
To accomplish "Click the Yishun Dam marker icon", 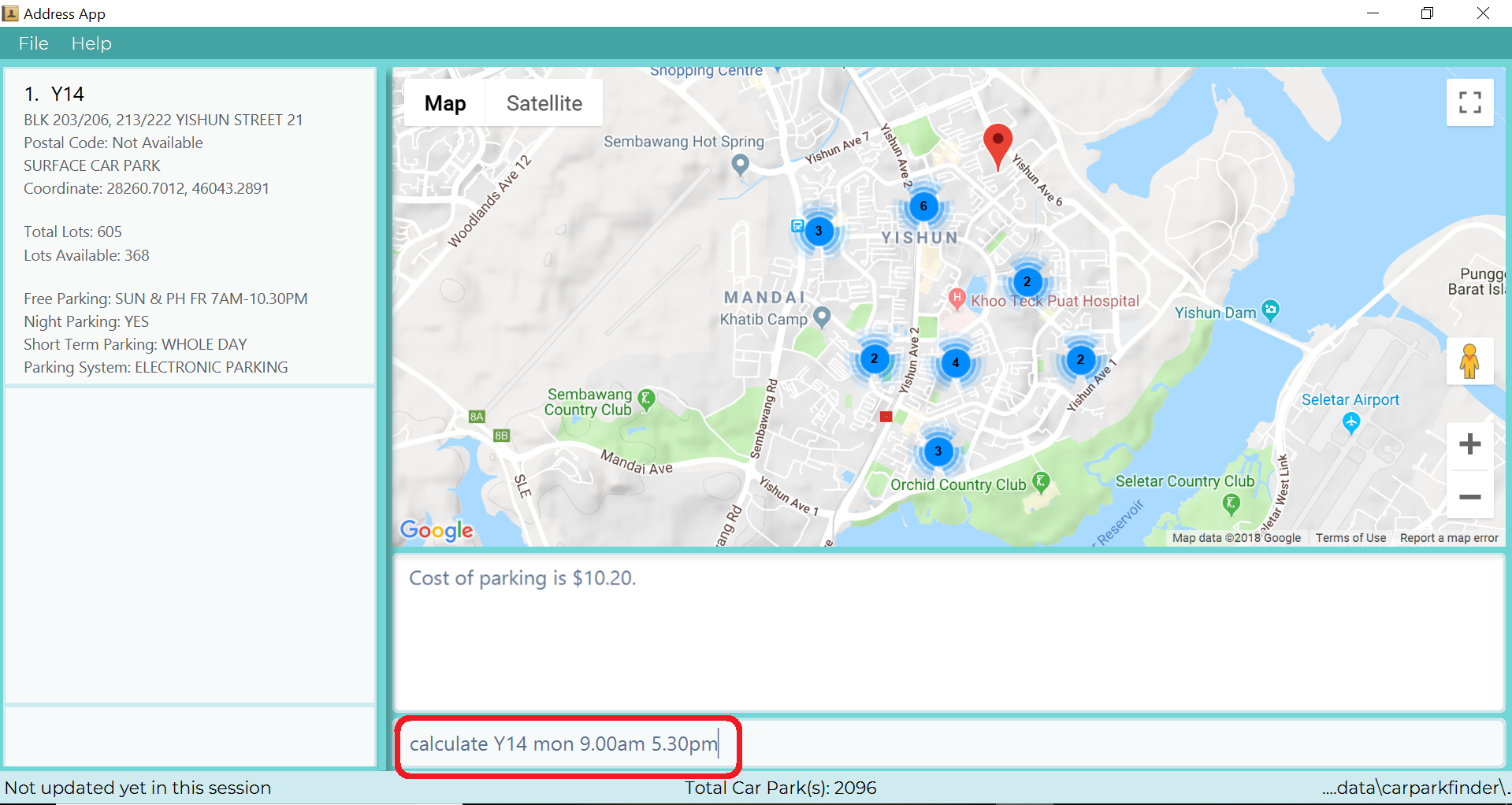I will pyautogui.click(x=1270, y=310).
